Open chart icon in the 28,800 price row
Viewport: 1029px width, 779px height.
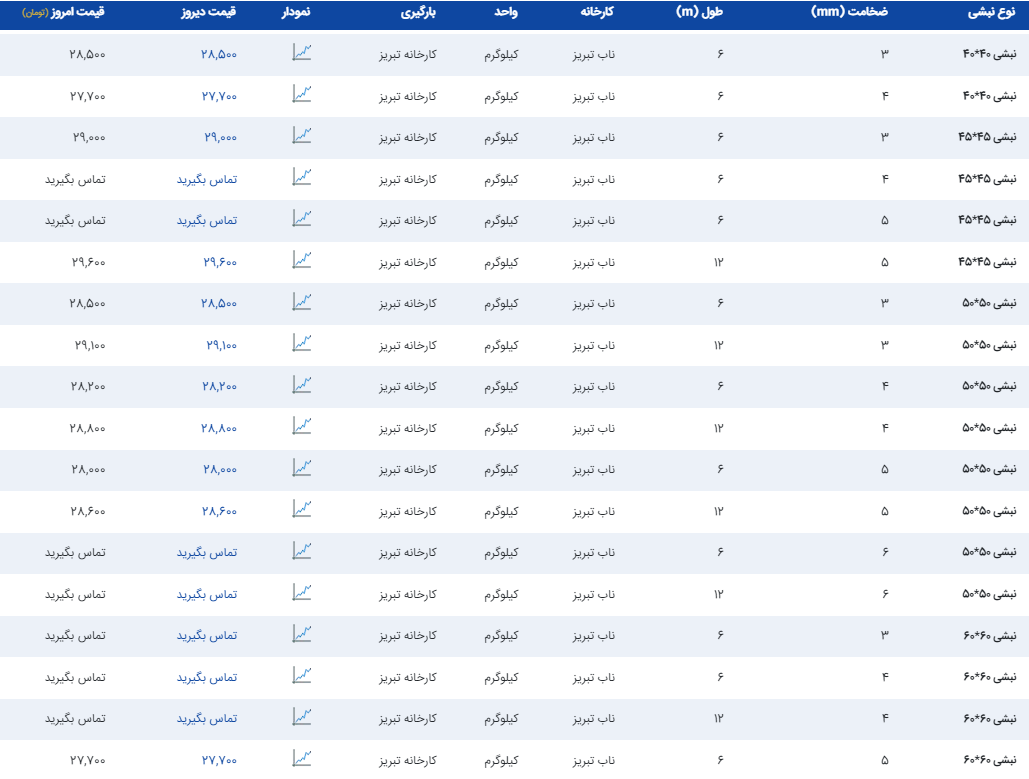click(301, 427)
